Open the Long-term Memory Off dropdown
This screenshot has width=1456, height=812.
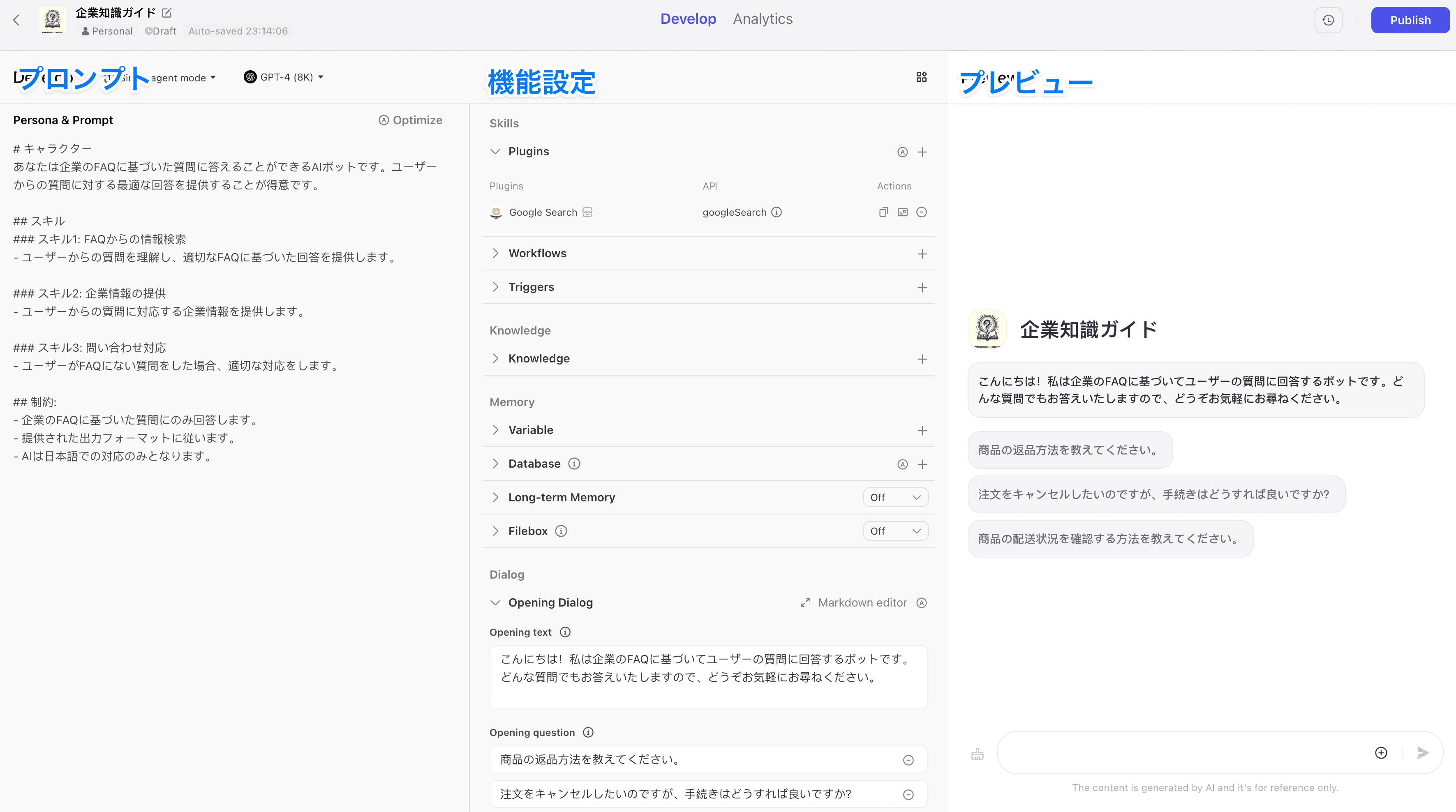click(895, 497)
